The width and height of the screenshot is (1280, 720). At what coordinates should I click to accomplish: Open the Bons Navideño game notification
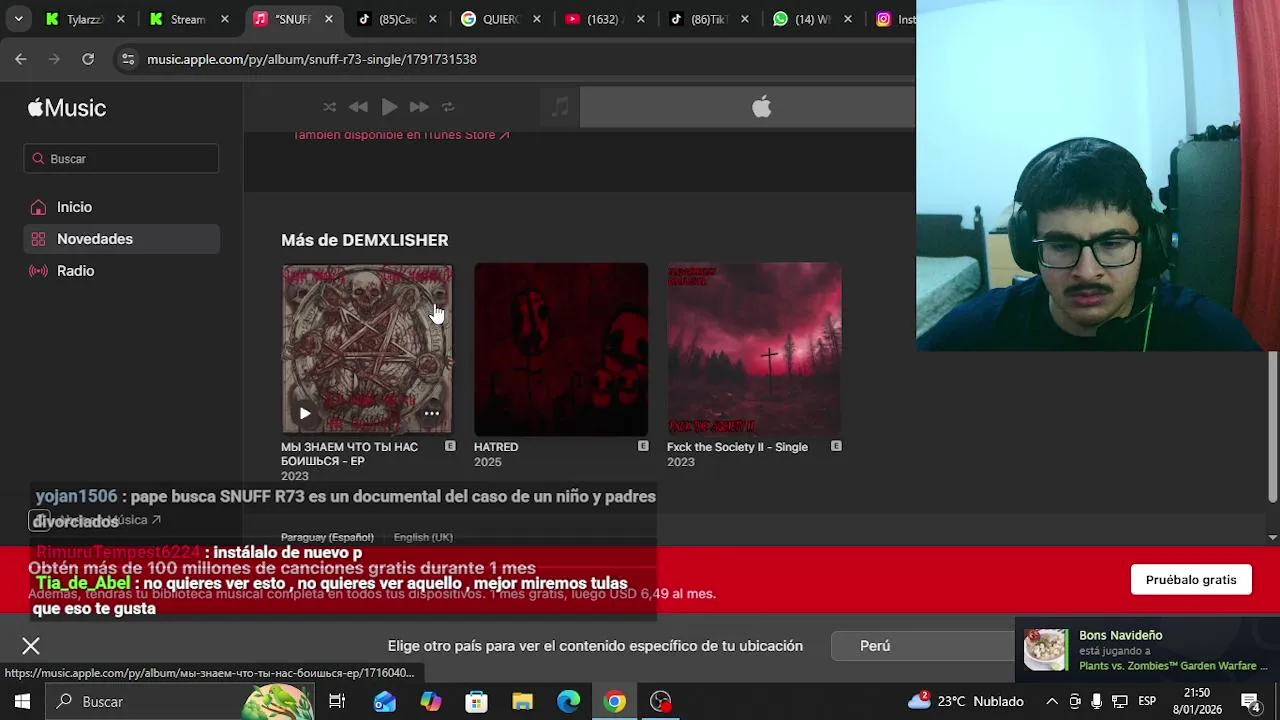[1146, 650]
